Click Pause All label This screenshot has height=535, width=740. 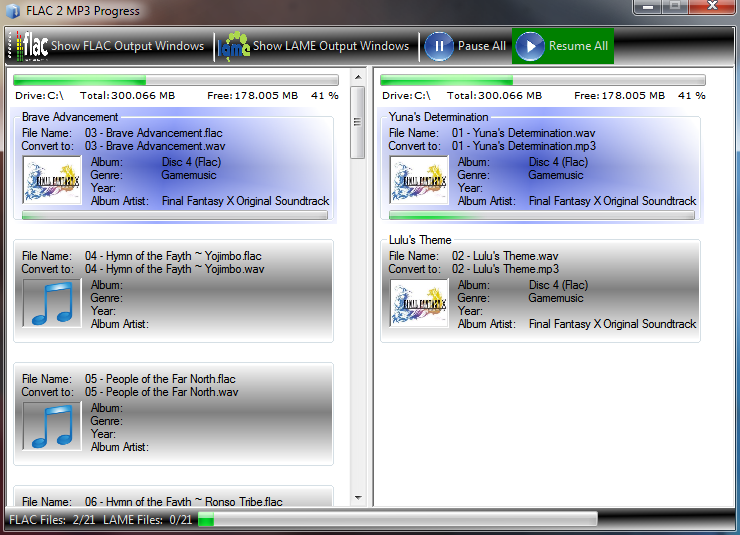pos(481,46)
